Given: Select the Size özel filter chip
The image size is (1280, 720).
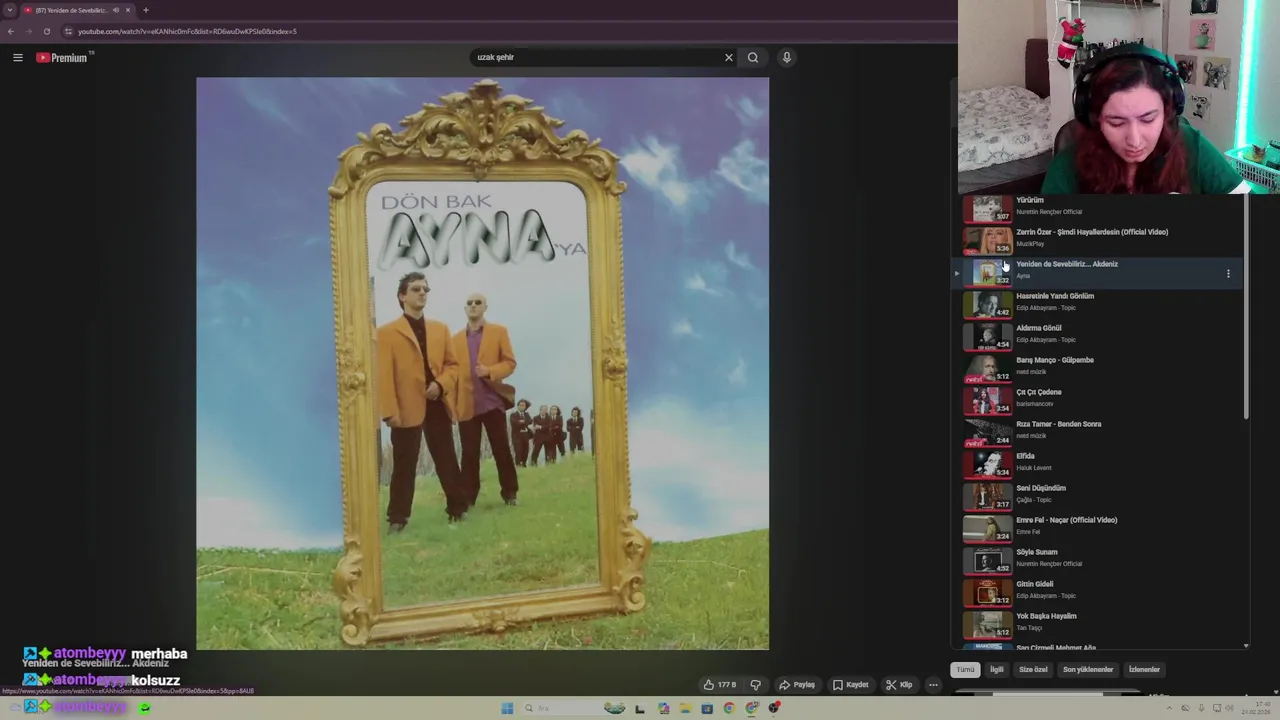Looking at the screenshot, I should pyautogui.click(x=1033, y=670).
